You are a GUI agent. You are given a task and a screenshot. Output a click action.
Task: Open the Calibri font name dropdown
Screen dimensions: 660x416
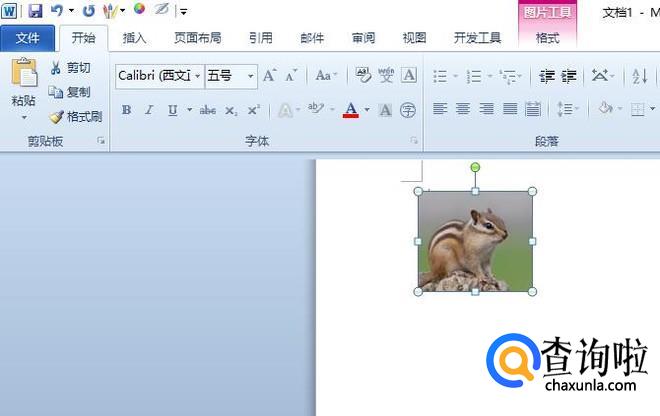click(x=197, y=76)
